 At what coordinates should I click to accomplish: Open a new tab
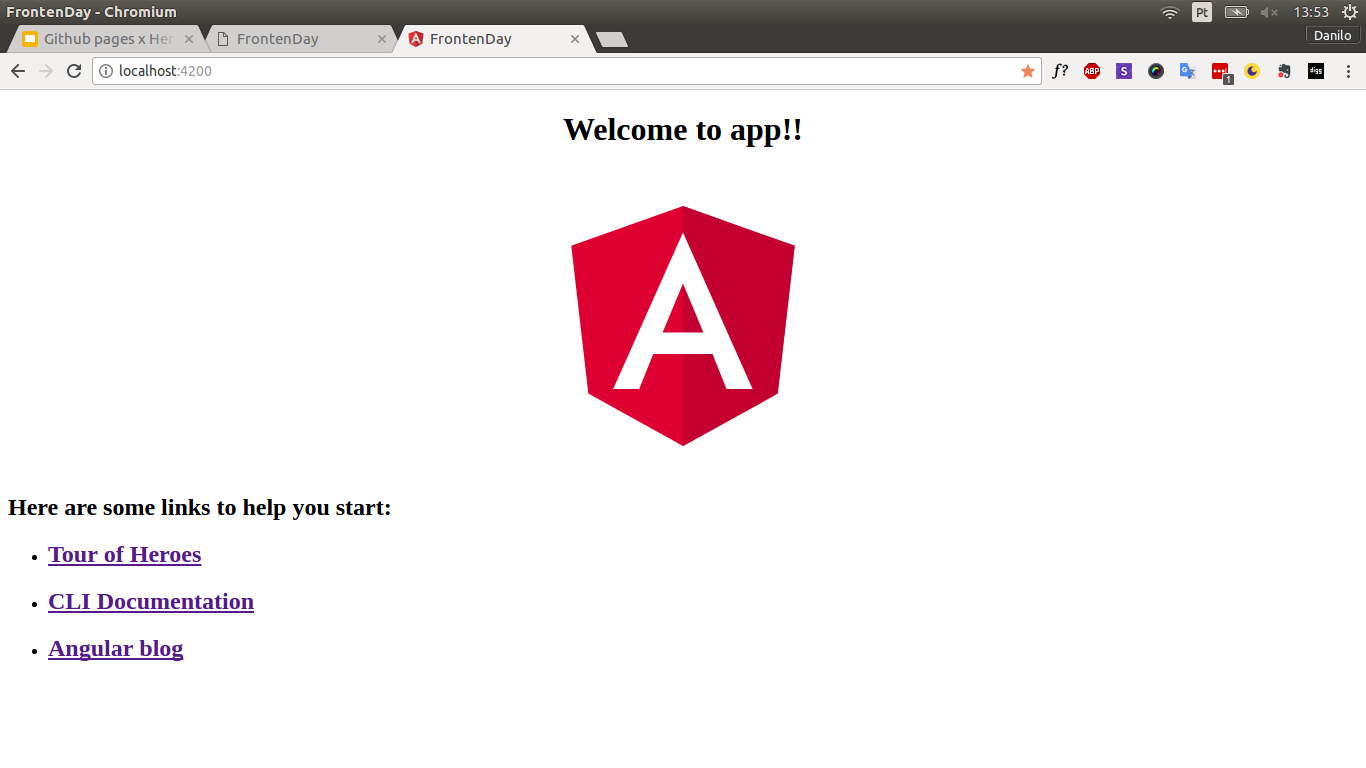612,39
